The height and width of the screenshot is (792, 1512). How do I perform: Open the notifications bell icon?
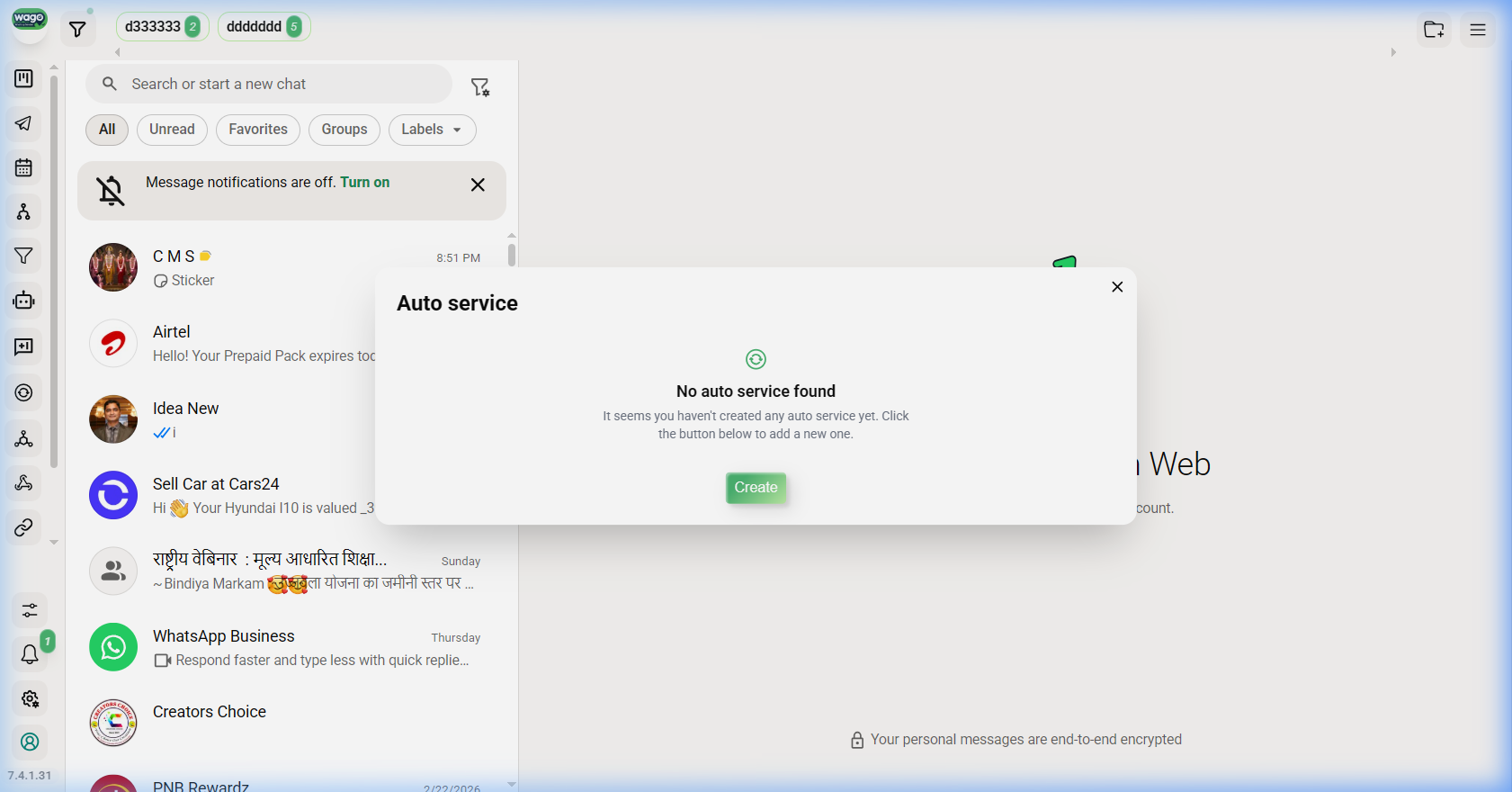pyautogui.click(x=30, y=654)
